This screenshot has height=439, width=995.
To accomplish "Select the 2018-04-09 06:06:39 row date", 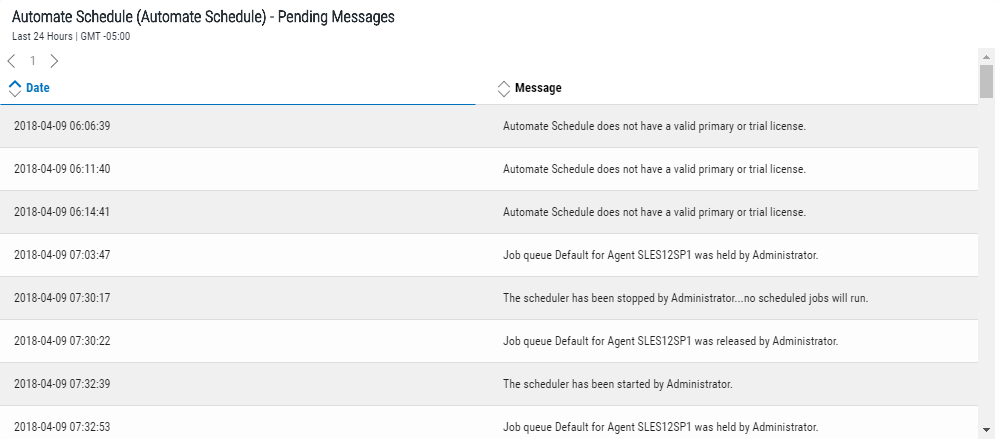I will [x=62, y=126].
